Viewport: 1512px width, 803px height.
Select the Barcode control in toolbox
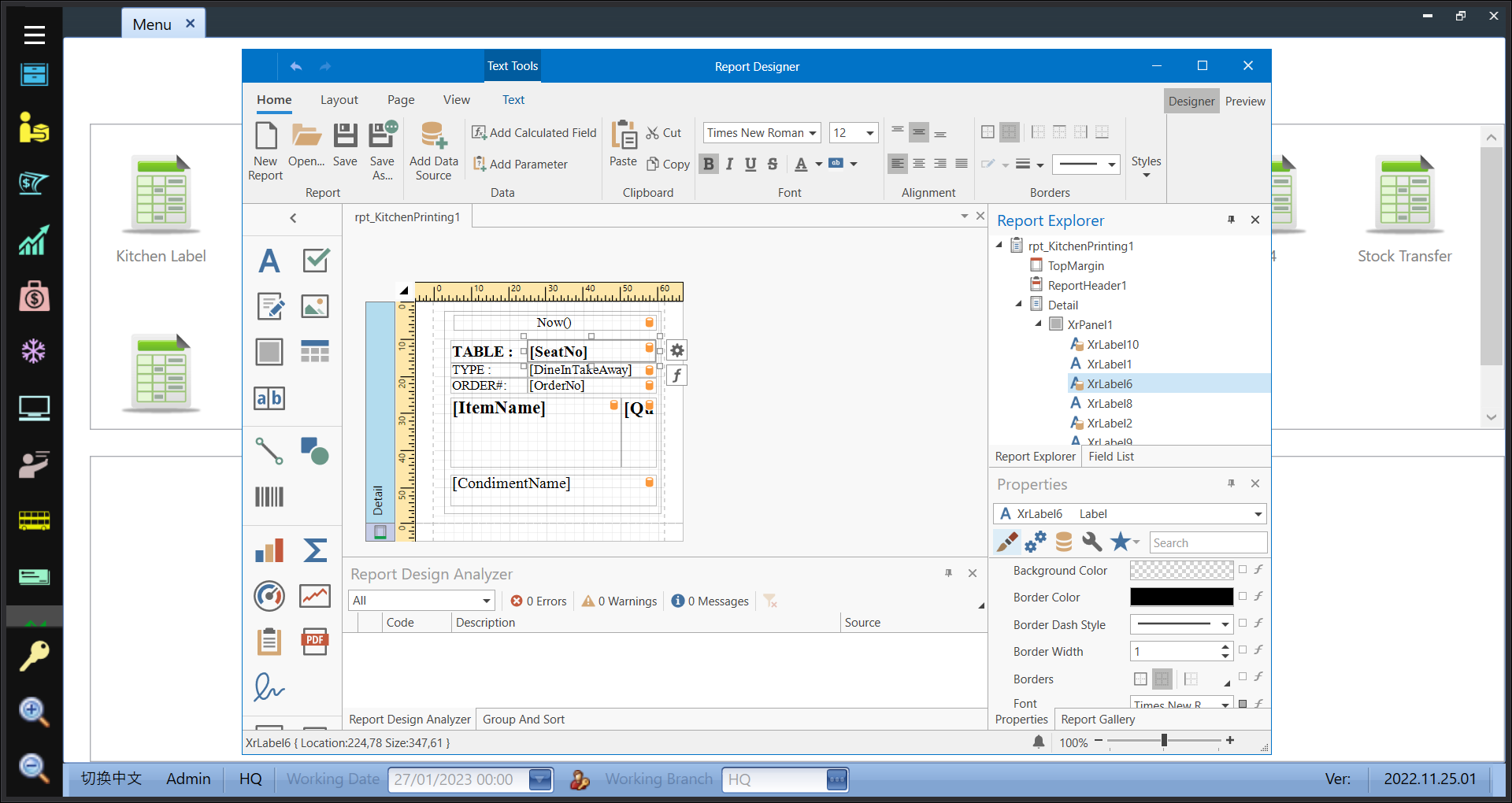coord(269,497)
